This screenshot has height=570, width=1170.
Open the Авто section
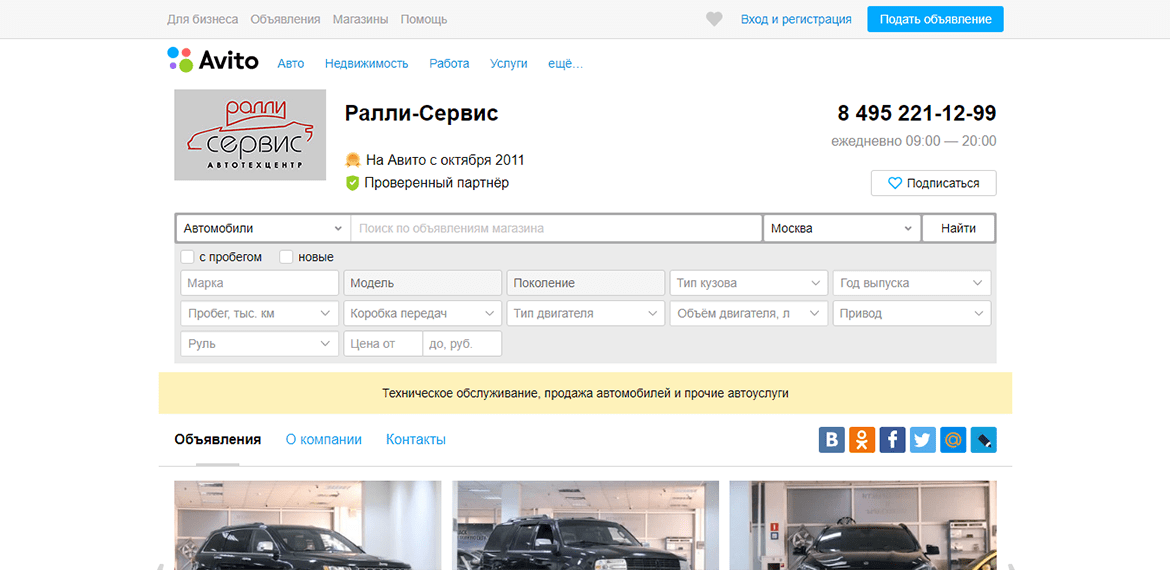tap(291, 63)
